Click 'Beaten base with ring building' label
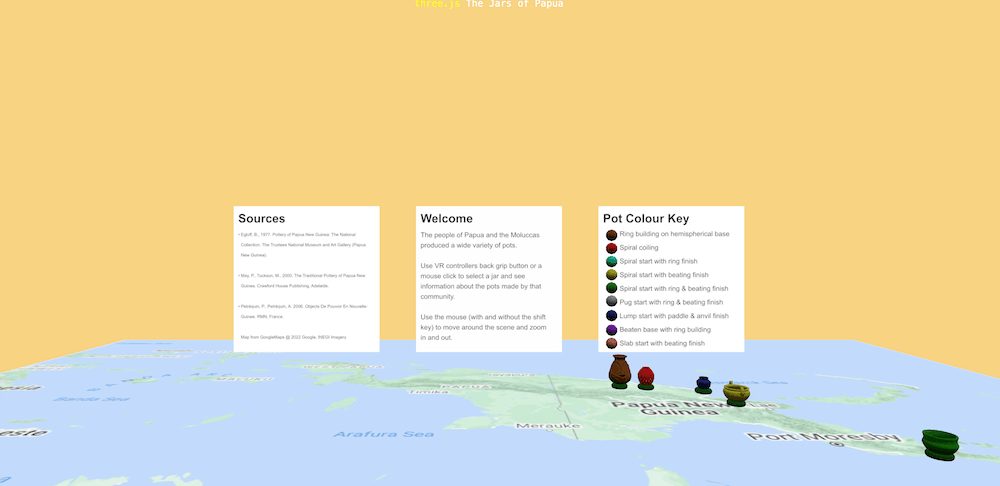1000x486 pixels. point(665,330)
